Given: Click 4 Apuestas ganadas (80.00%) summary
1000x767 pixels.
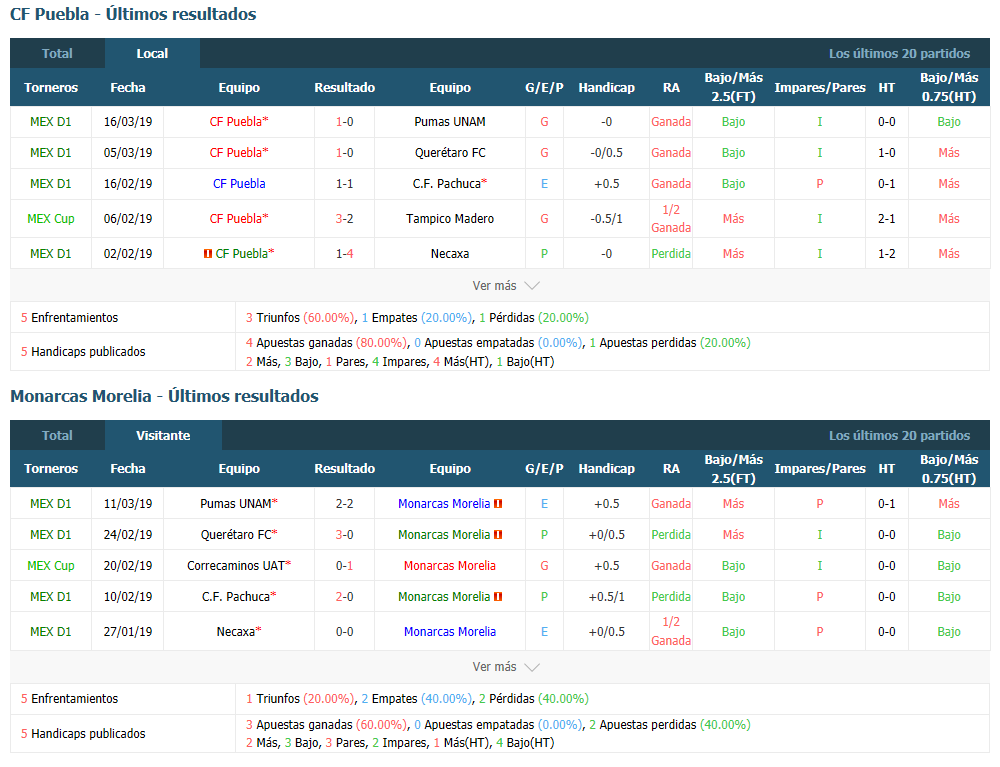Looking at the screenshot, I should click(326, 343).
